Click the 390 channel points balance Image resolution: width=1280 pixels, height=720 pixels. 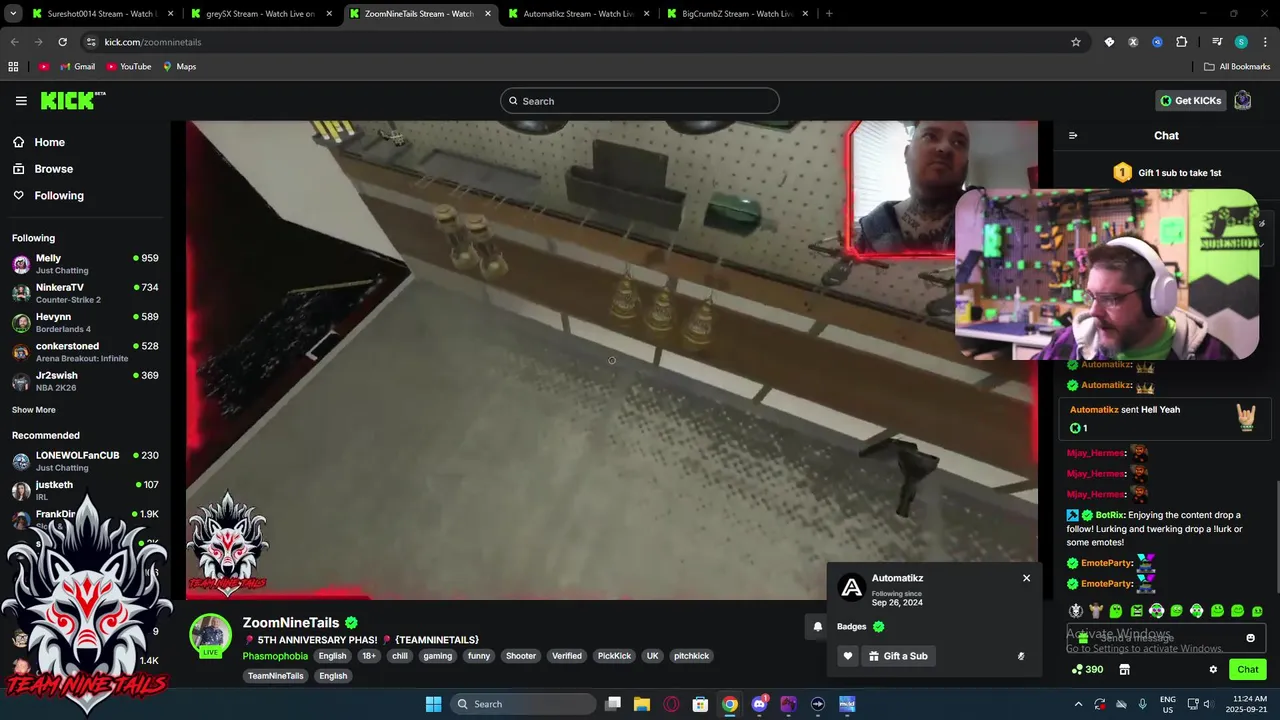point(1087,670)
